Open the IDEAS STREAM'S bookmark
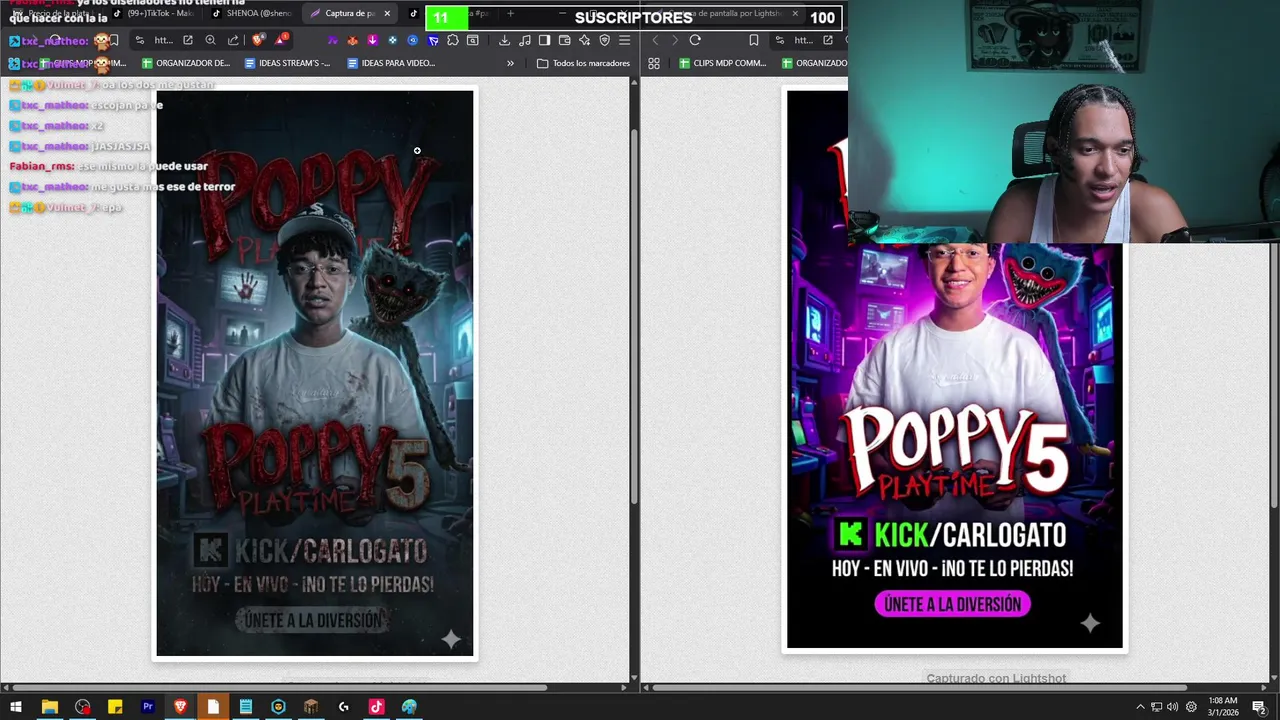 coord(287,63)
